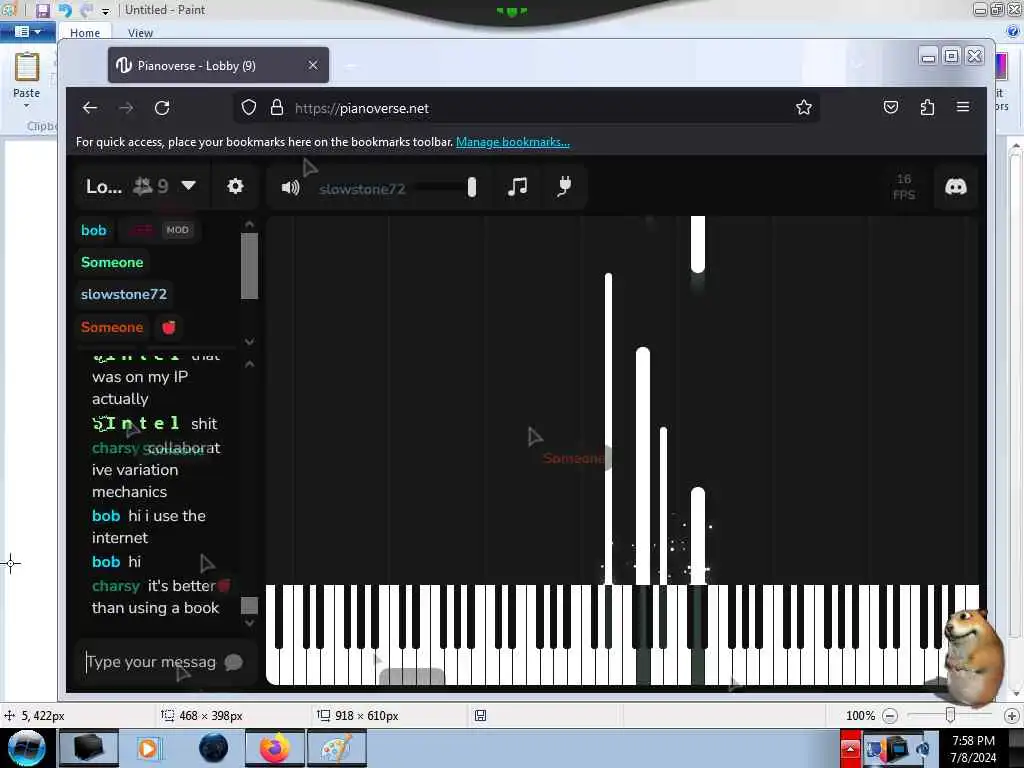Open the MIDI plug connection icon
Screen dimensions: 1024x768
tap(565, 187)
